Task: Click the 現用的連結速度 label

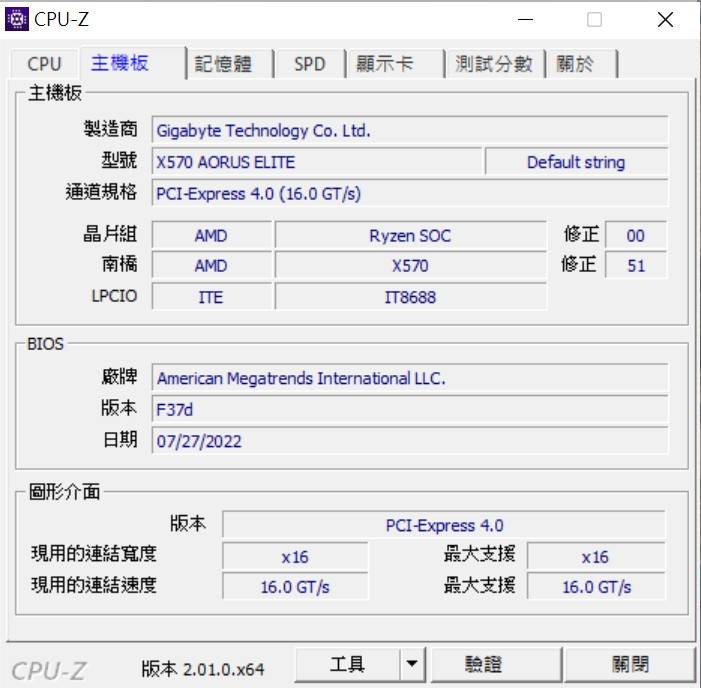Action: coord(94,585)
